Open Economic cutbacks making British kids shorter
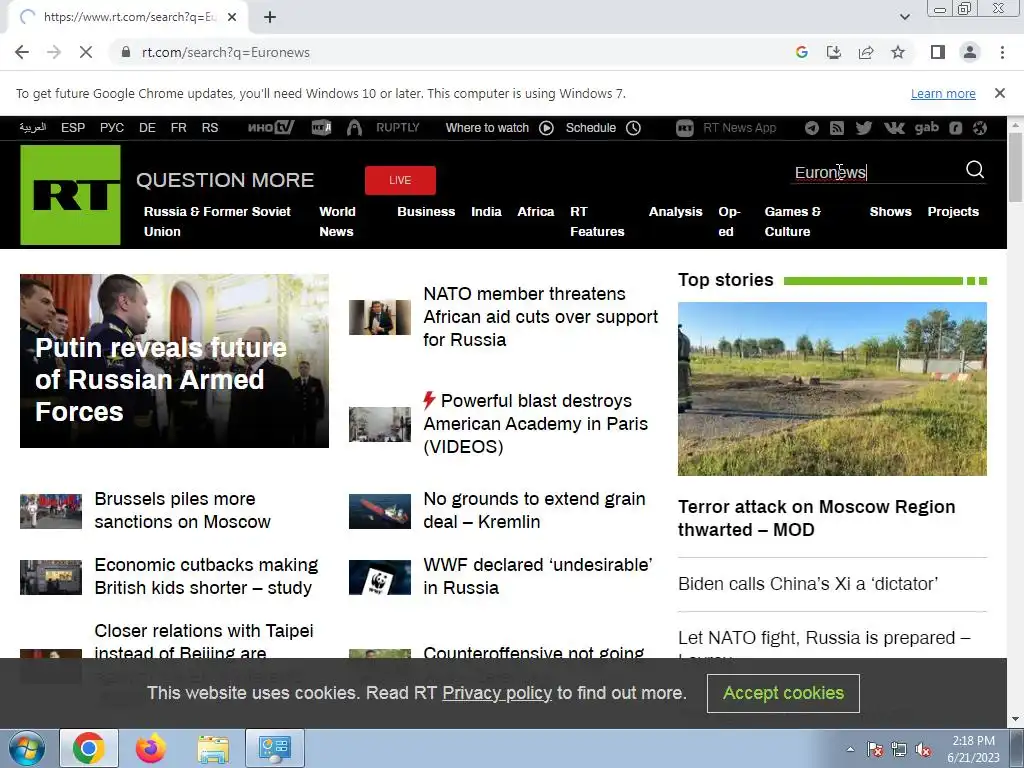Image resolution: width=1024 pixels, height=768 pixels. pyautogui.click(x=206, y=576)
